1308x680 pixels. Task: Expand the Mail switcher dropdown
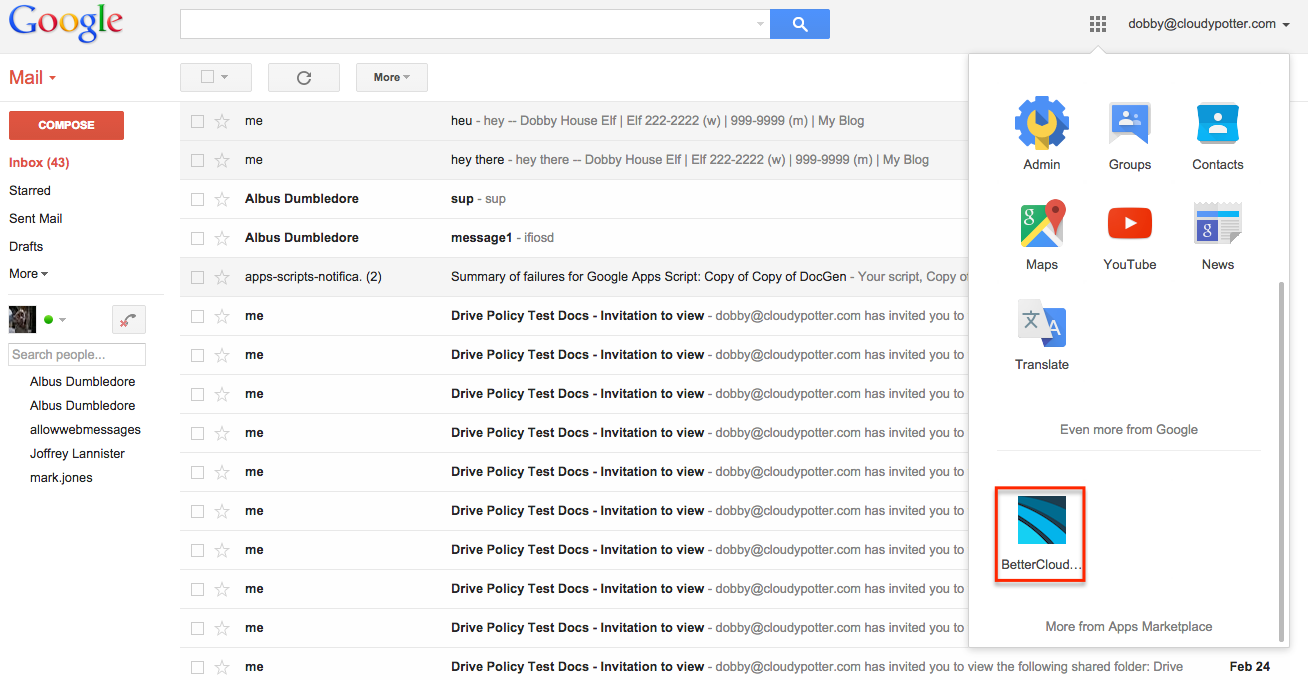click(x=32, y=77)
